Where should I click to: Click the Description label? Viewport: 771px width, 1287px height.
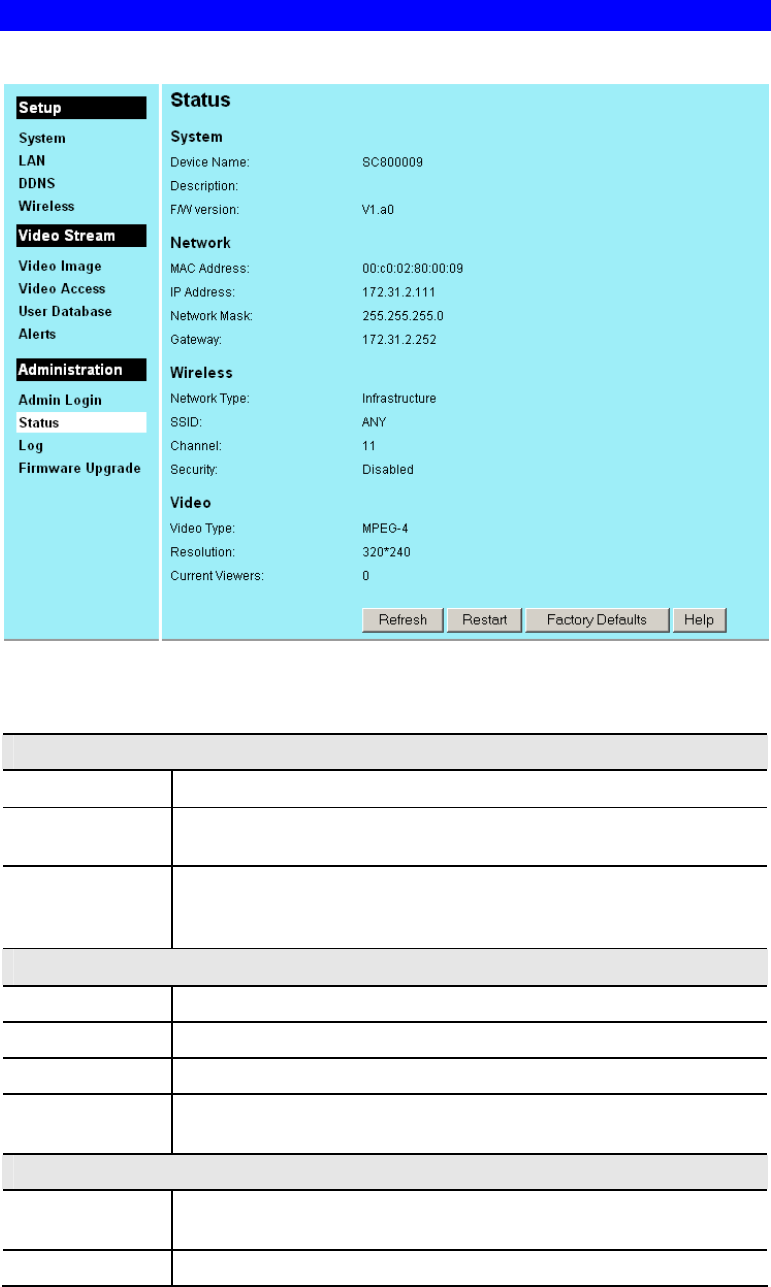click(204, 185)
